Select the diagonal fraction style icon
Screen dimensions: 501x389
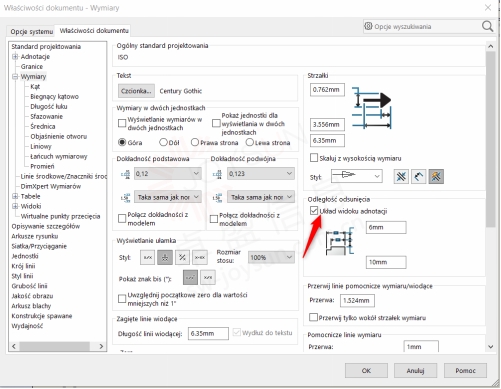pos(182,258)
